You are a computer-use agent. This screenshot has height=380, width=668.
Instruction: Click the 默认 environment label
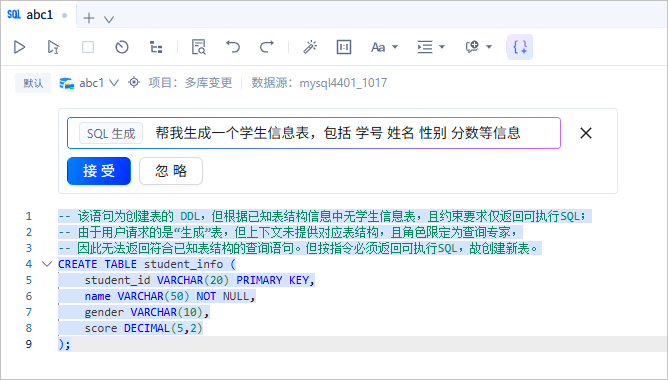click(x=33, y=83)
